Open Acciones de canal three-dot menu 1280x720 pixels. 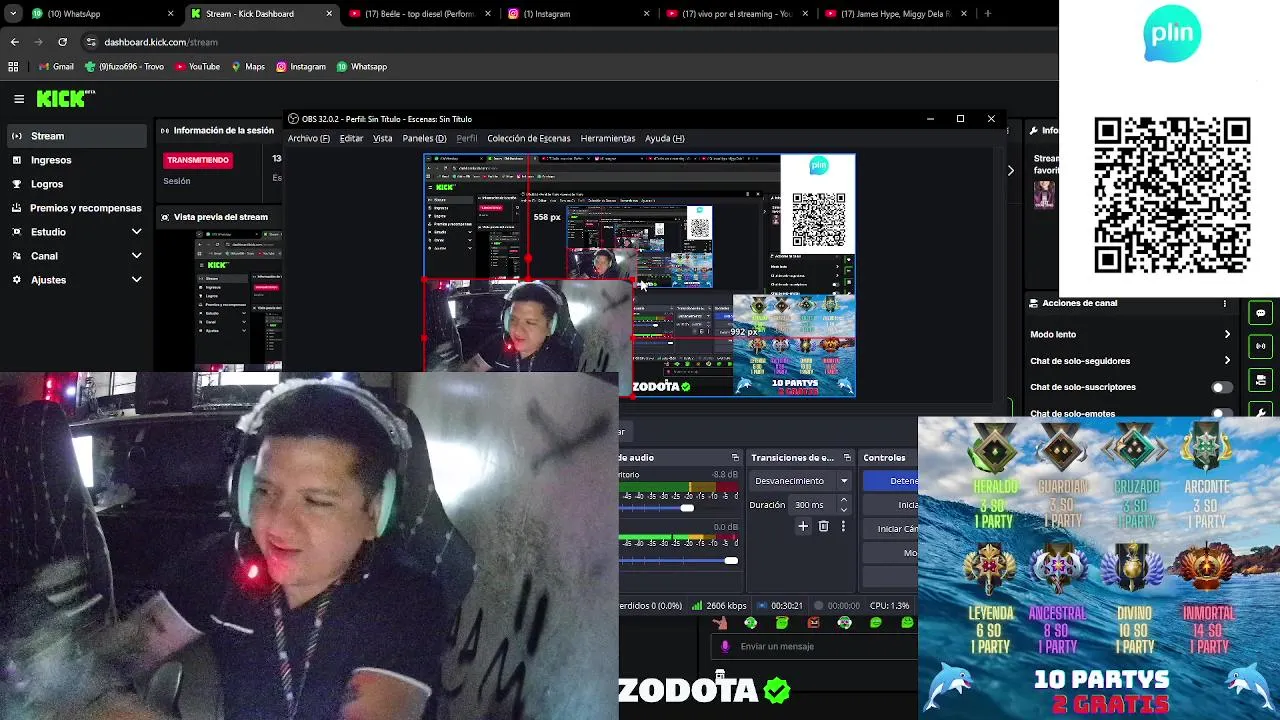[1224, 303]
